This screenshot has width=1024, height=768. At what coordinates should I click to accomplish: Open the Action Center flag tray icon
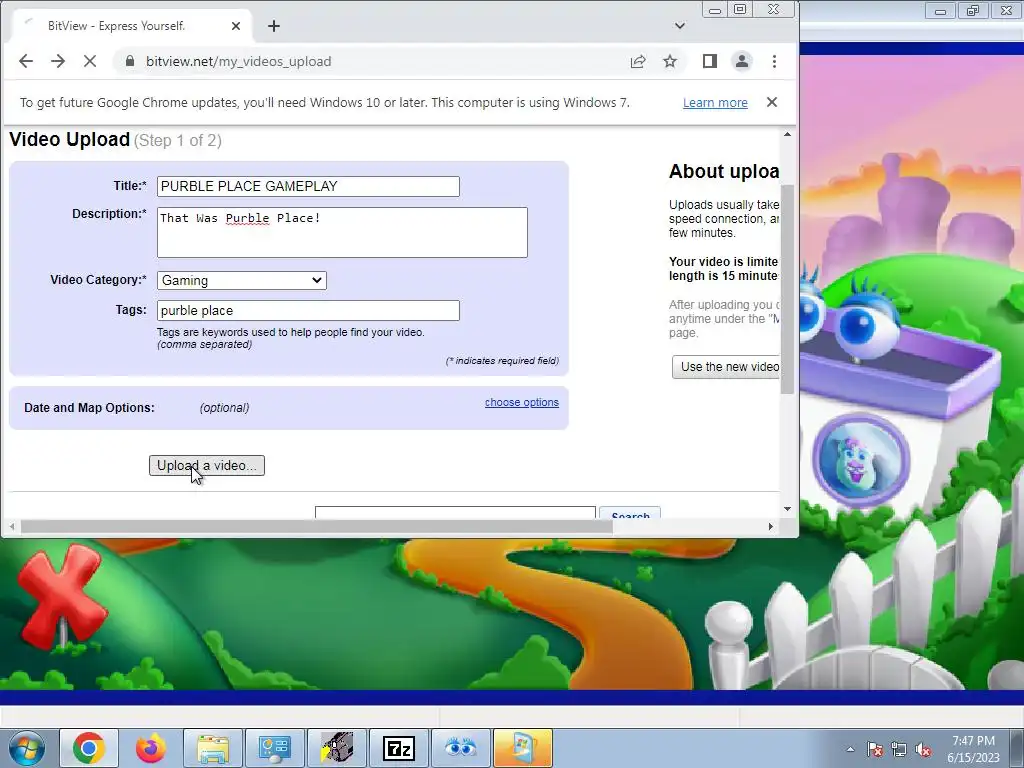875,749
